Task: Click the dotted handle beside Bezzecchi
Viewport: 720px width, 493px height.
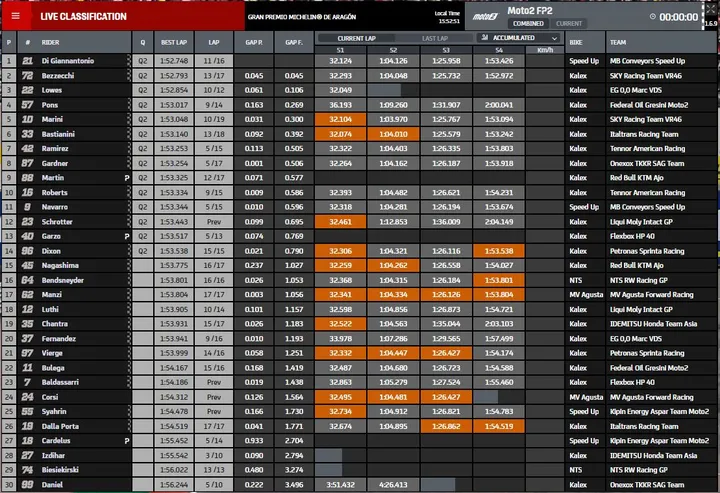Action: coord(129,75)
